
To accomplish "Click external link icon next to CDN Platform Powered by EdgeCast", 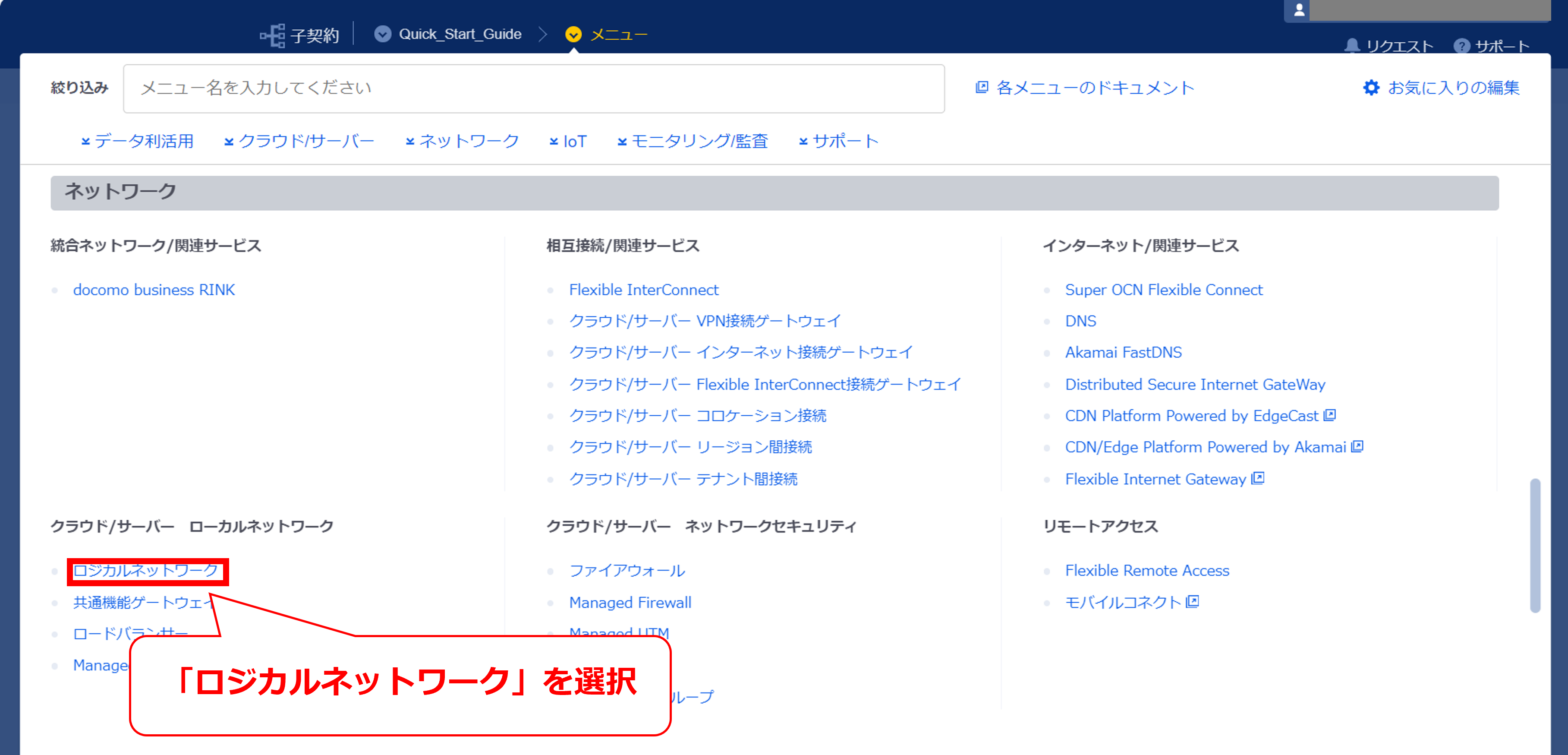I will coord(1330,415).
